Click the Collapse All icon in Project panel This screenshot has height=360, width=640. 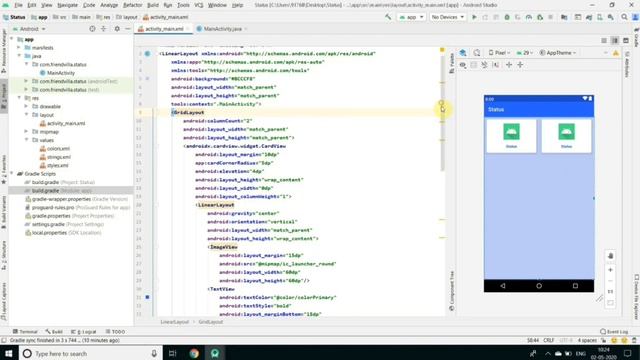coord(104,29)
